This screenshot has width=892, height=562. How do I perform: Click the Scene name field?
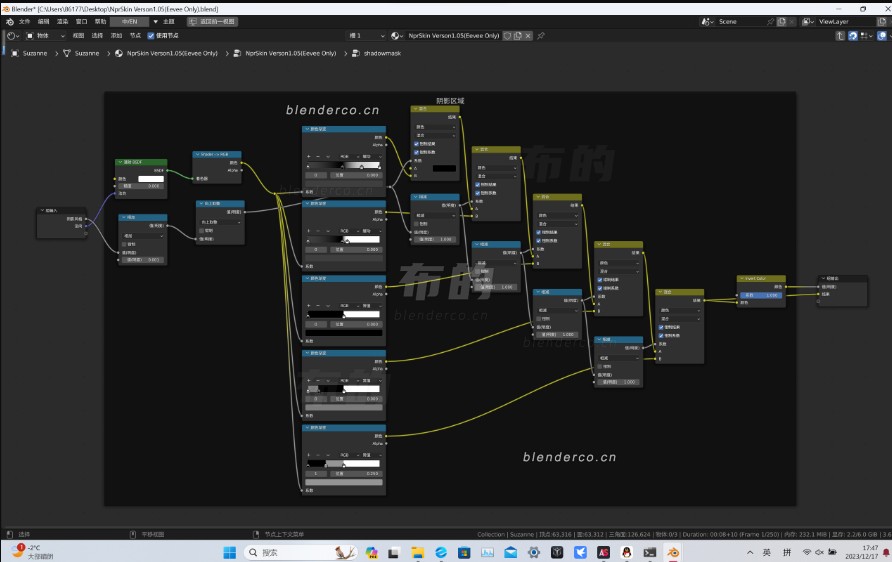pos(740,22)
